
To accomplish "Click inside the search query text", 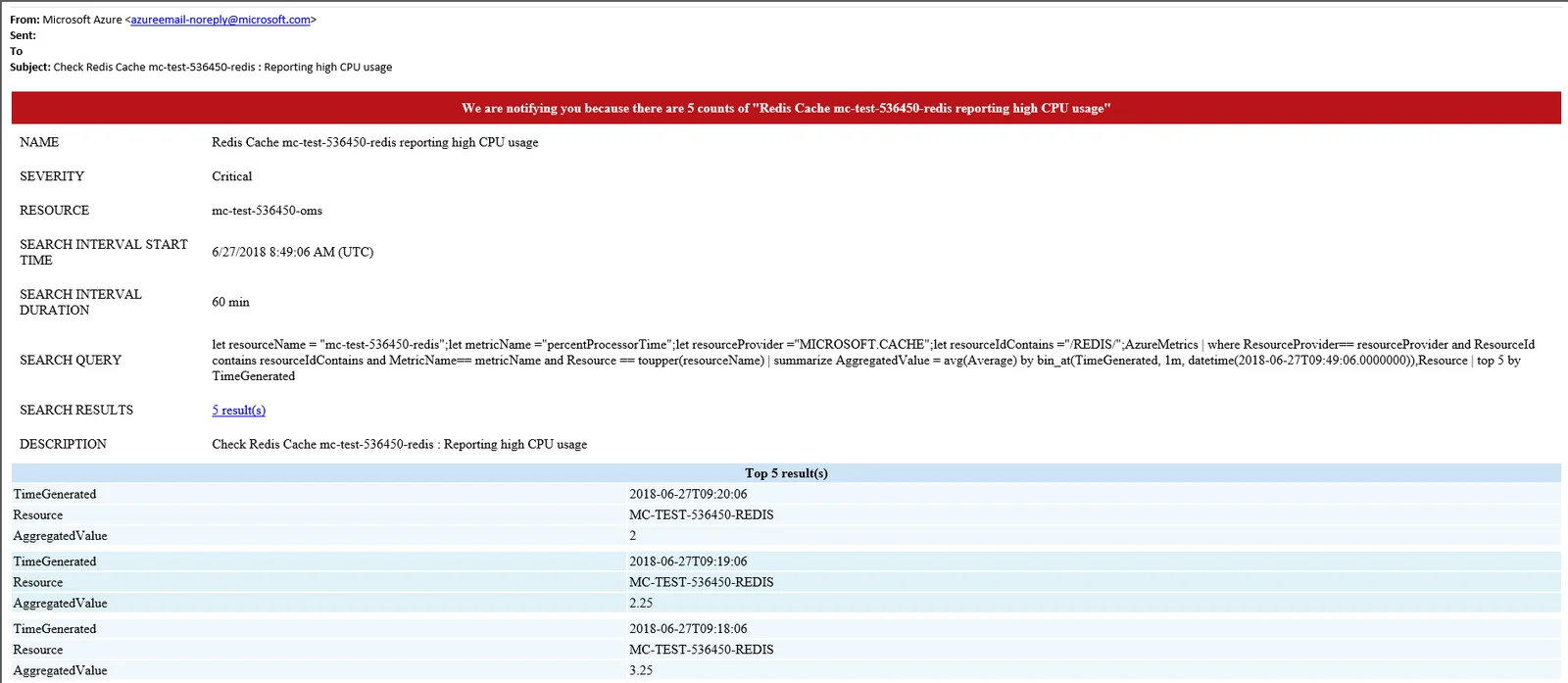I will tap(873, 360).
